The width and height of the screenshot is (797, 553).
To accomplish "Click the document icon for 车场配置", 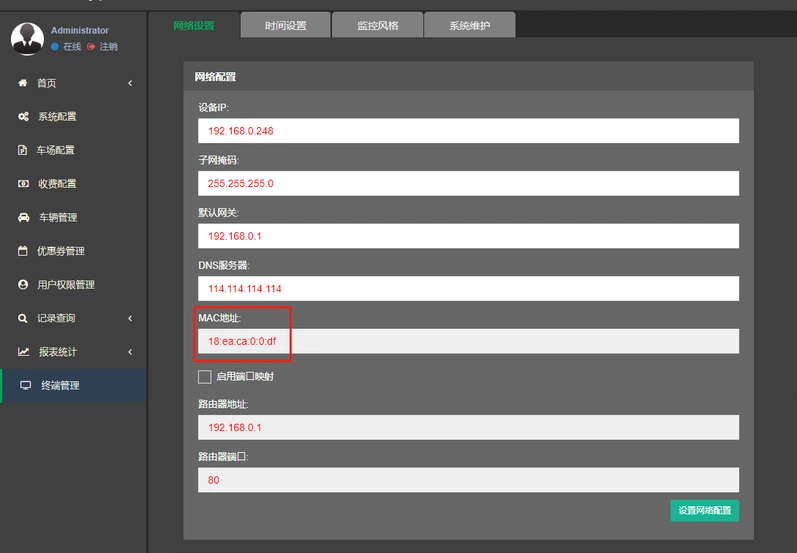I will (x=22, y=150).
